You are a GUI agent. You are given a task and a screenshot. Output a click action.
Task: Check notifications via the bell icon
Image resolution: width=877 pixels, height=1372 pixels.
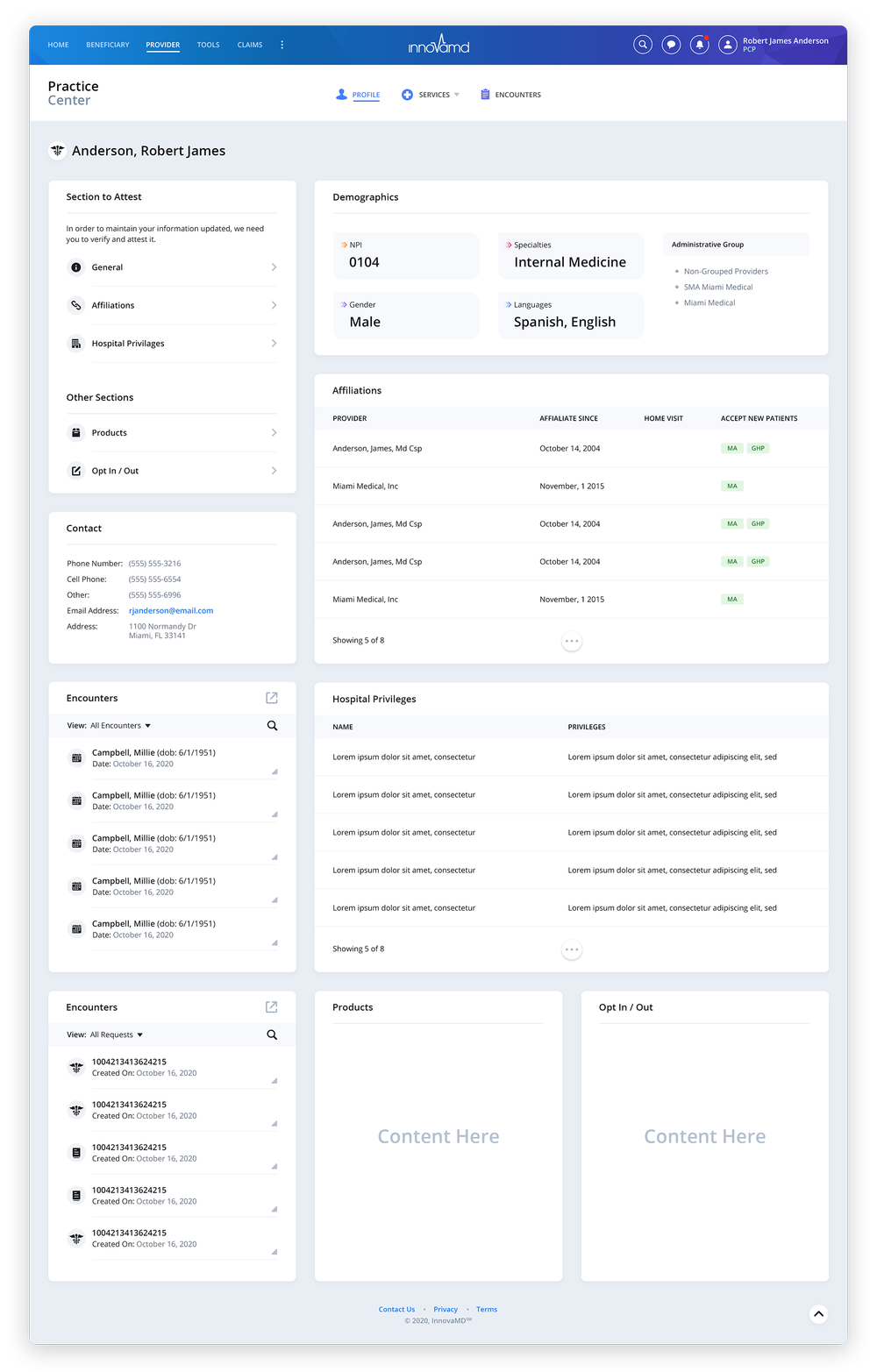[x=699, y=44]
